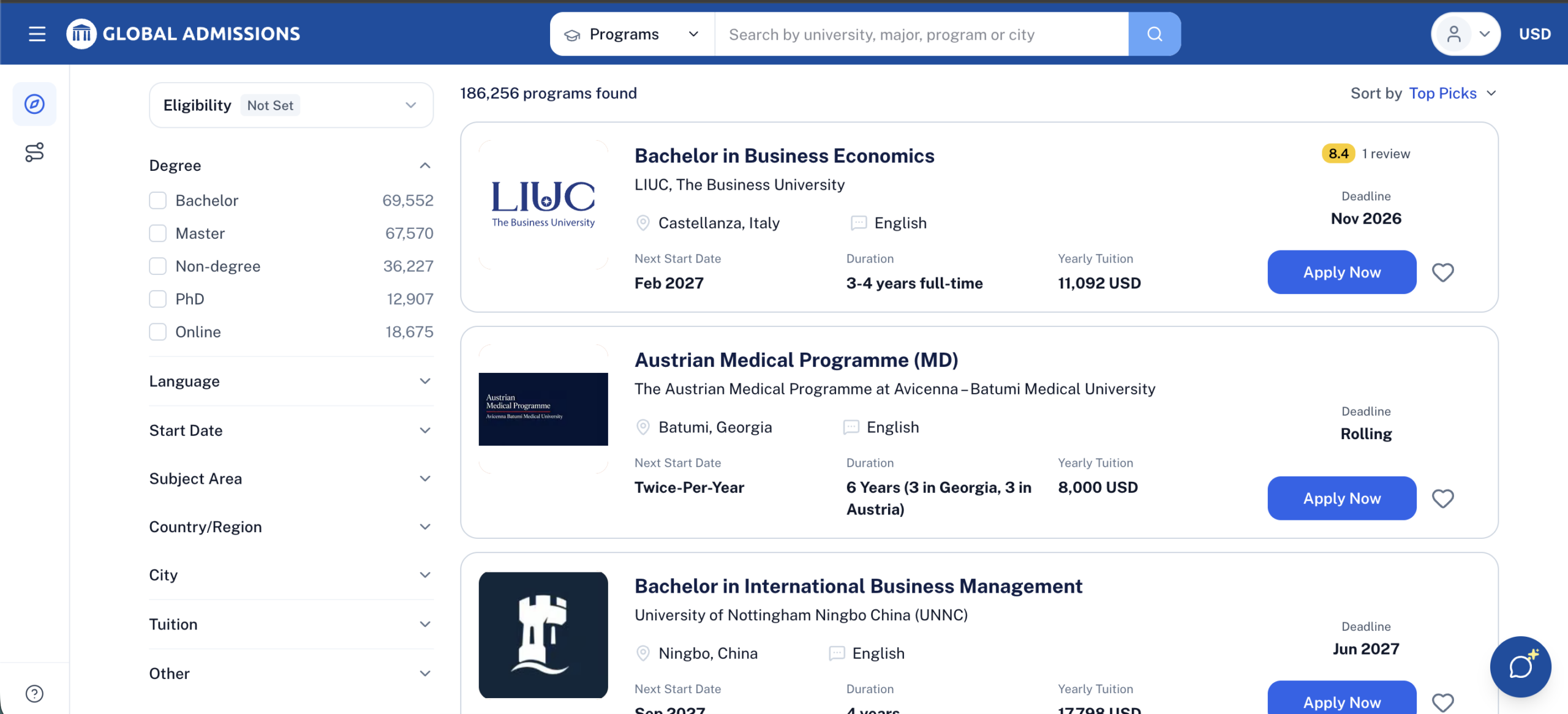The height and width of the screenshot is (714, 1568).
Task: Click the Online count 18,675
Action: point(409,332)
